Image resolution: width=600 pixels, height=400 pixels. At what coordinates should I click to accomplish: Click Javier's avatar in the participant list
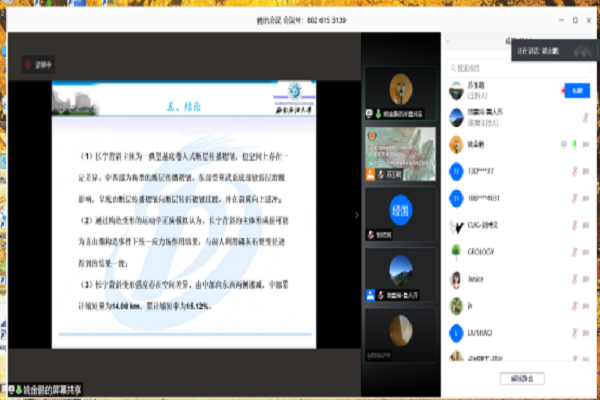(455, 279)
